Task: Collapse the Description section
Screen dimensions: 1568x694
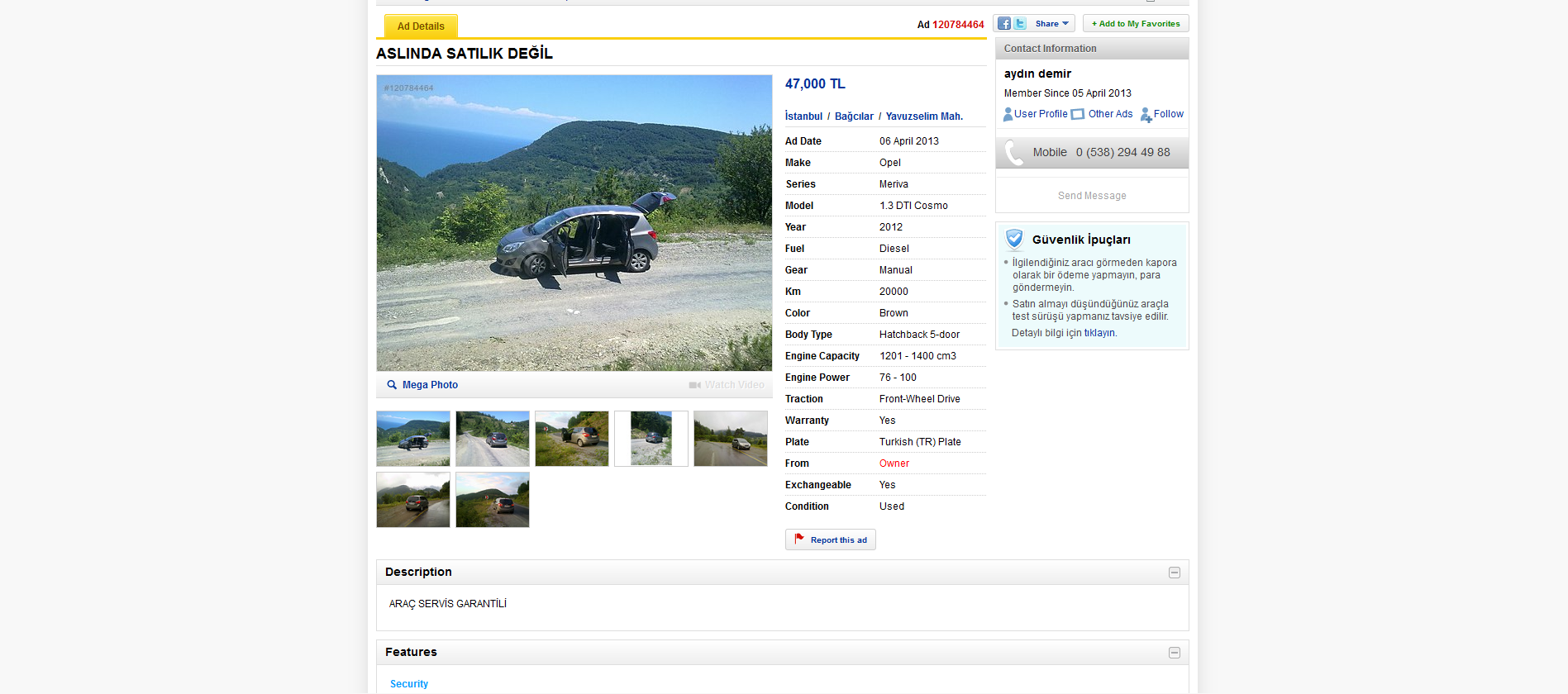Action: (1174, 573)
